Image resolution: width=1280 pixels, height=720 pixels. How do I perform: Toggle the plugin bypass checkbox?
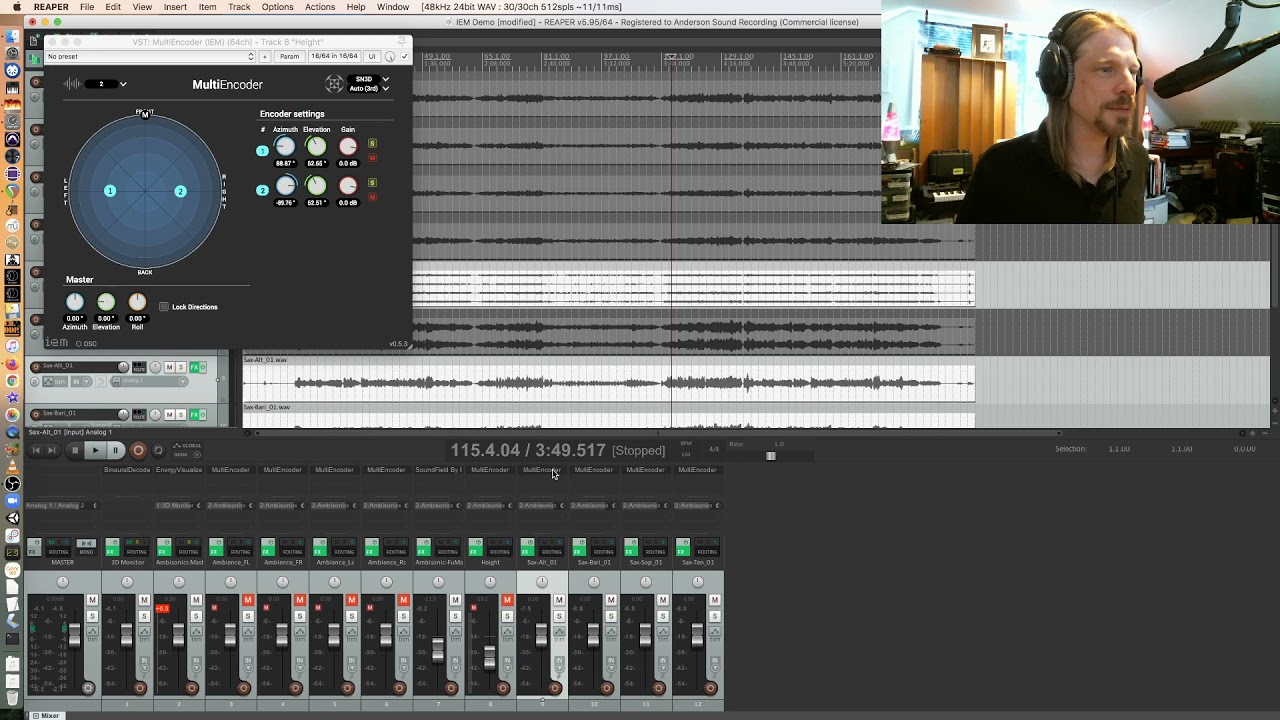tap(404, 56)
